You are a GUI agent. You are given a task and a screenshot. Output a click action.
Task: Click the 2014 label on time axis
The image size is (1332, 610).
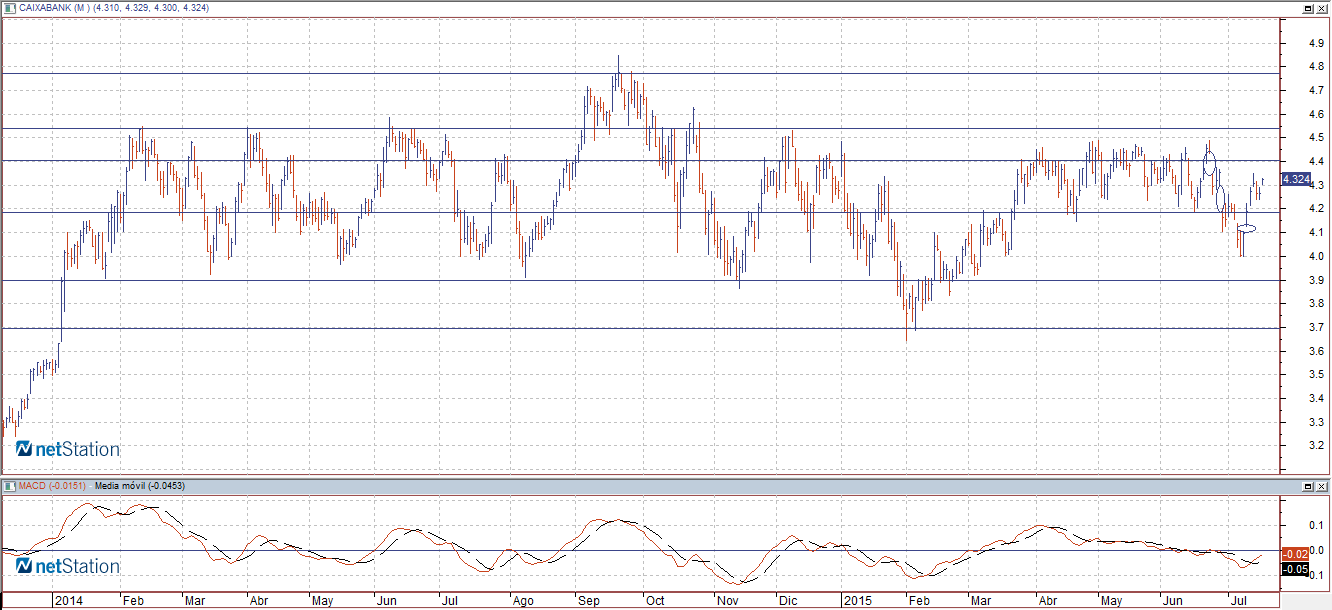point(68,601)
